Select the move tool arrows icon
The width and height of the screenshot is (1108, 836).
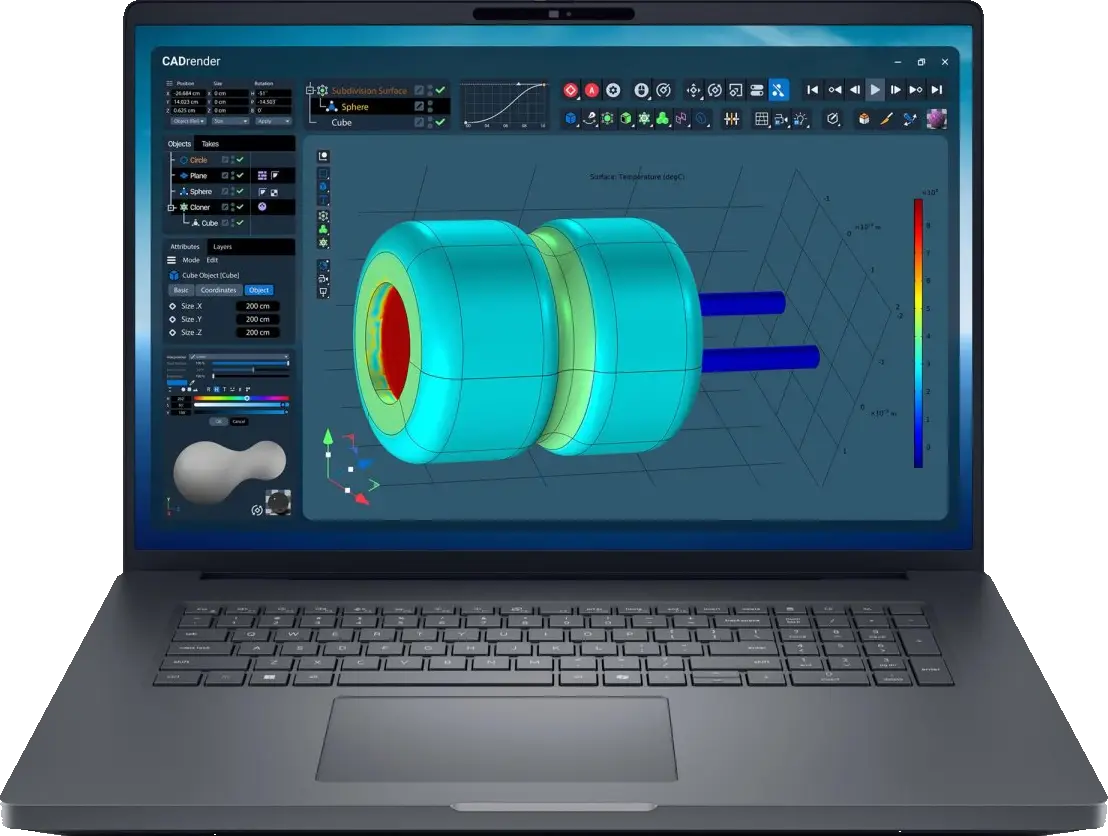(693, 90)
